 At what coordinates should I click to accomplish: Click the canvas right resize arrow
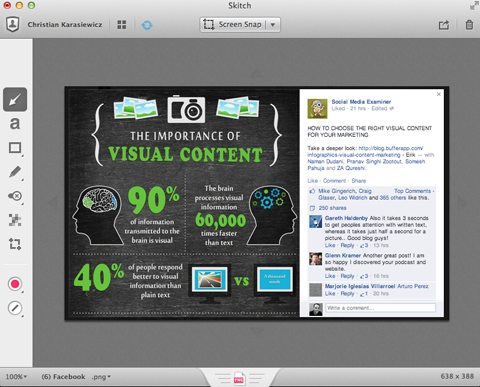(x=461, y=201)
